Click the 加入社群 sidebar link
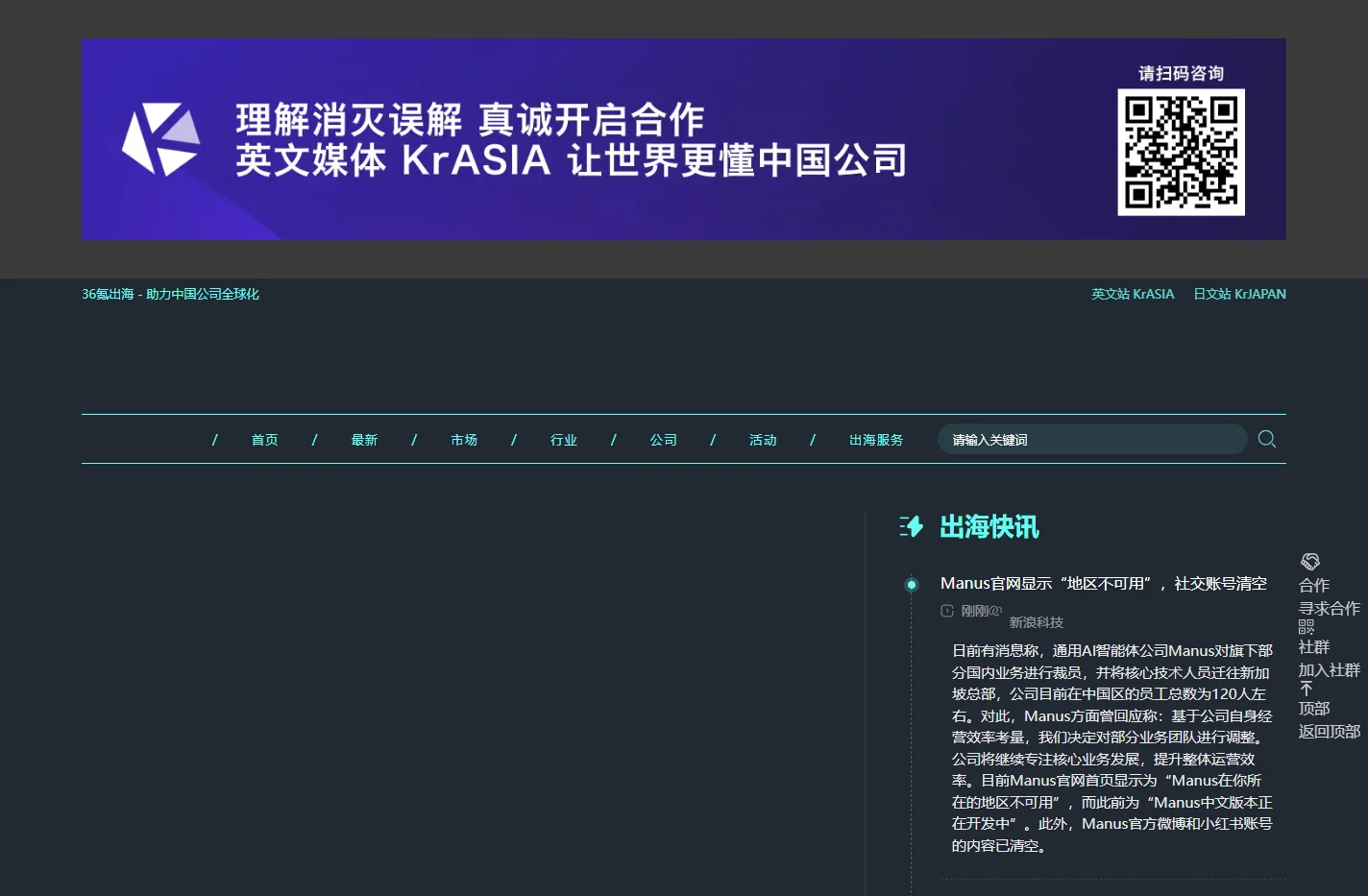Screen dimensions: 1368x896 (1330, 669)
